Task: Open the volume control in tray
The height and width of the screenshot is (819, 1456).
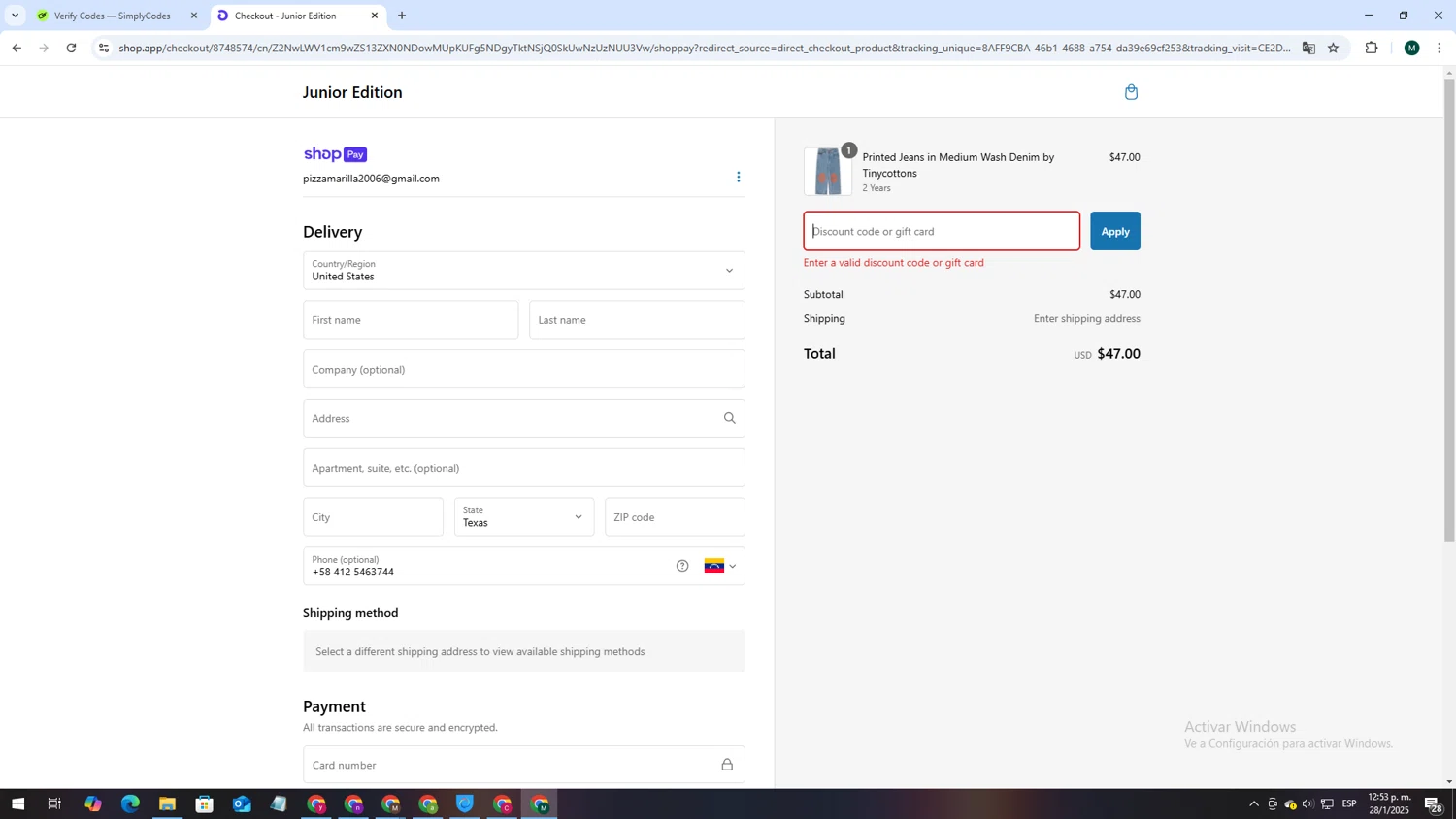Action: [x=1308, y=804]
